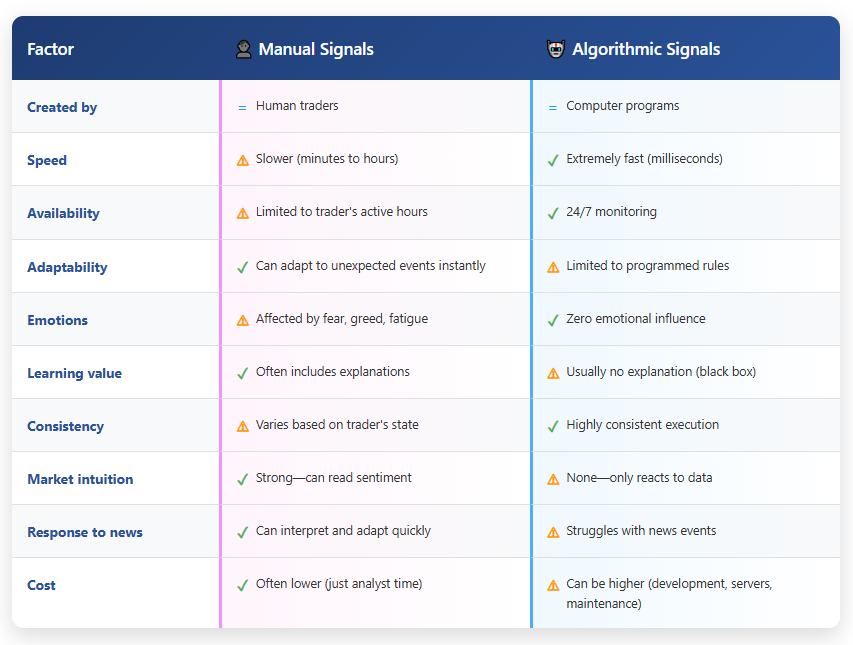
Task: Click warning icon next to Affected by fear, greed, fatigue
Action: tap(243, 320)
